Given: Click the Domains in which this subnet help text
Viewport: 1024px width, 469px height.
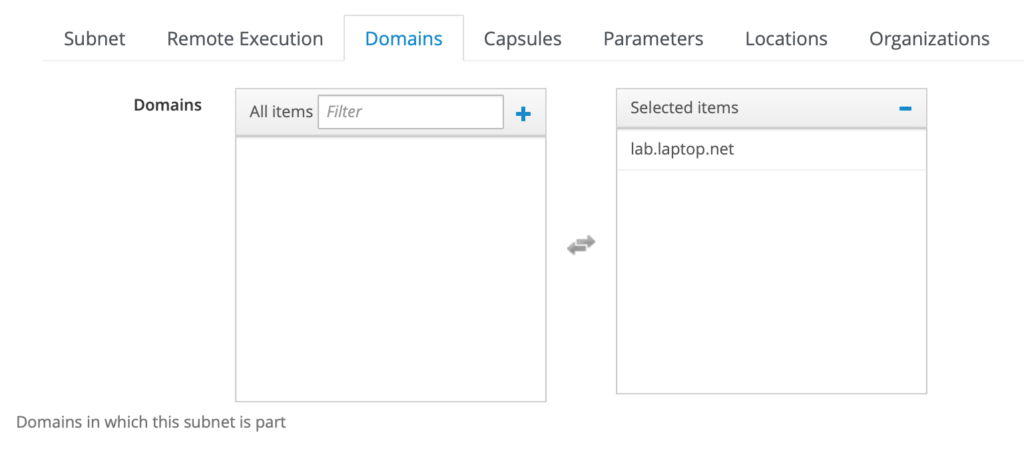Looking at the screenshot, I should [x=151, y=422].
